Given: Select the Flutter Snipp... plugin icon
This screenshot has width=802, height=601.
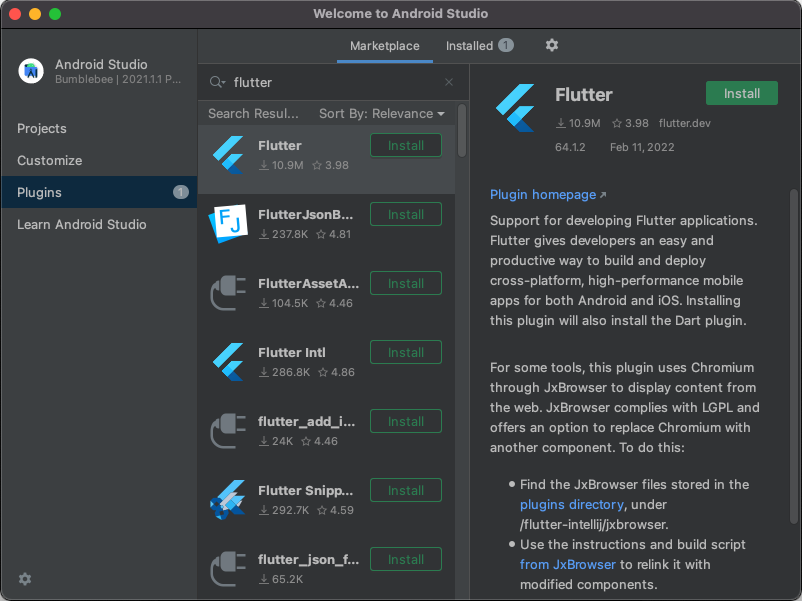Looking at the screenshot, I should coord(228,500).
